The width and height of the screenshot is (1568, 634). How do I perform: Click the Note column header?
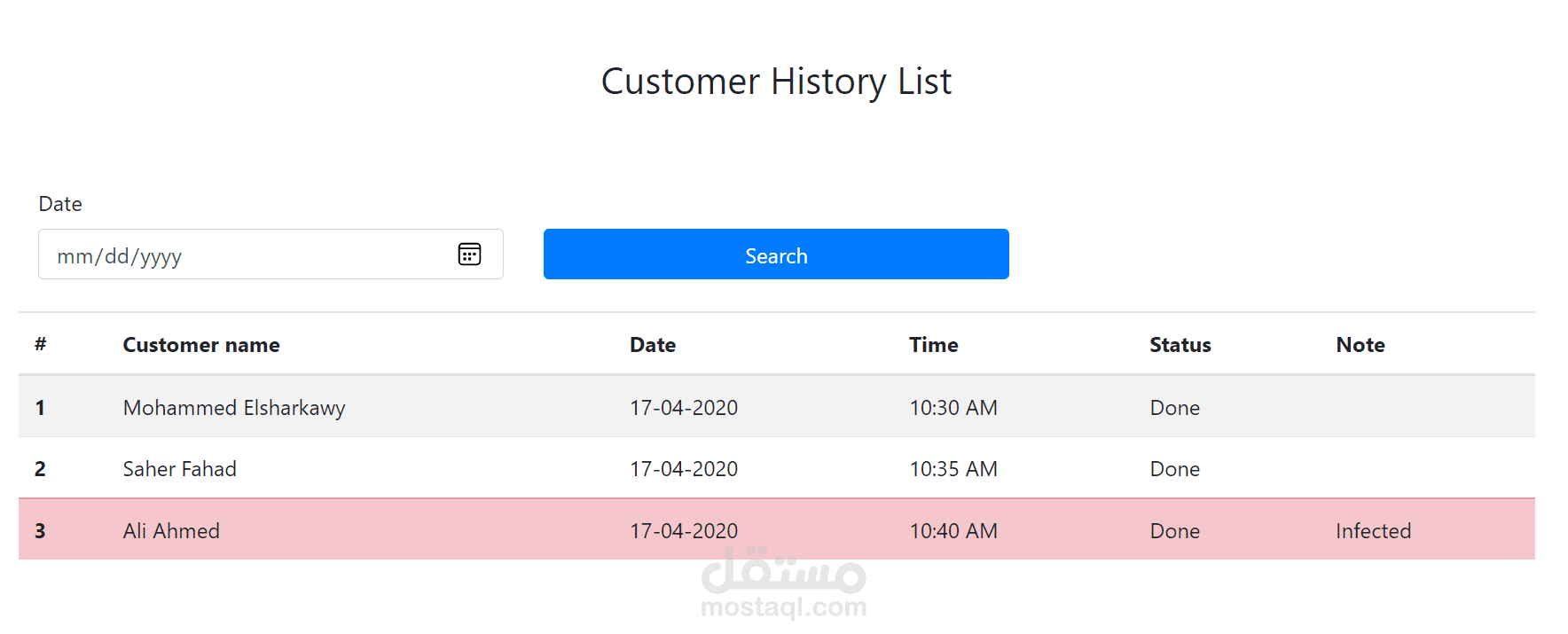click(1360, 345)
